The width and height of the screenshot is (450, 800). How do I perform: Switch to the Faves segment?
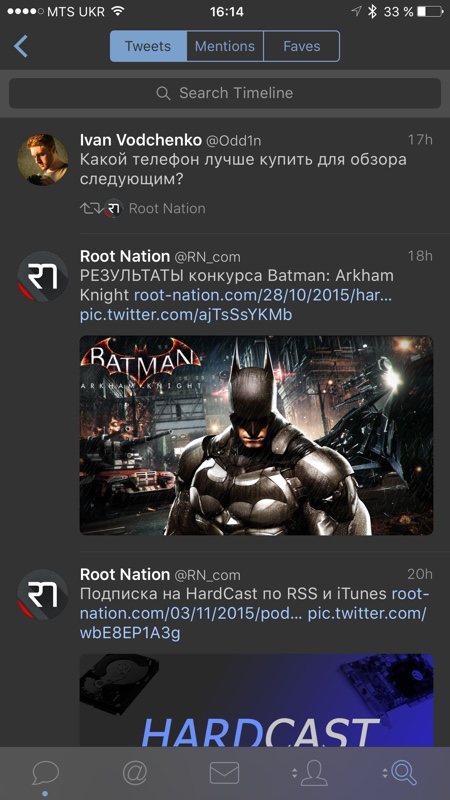tap(302, 46)
